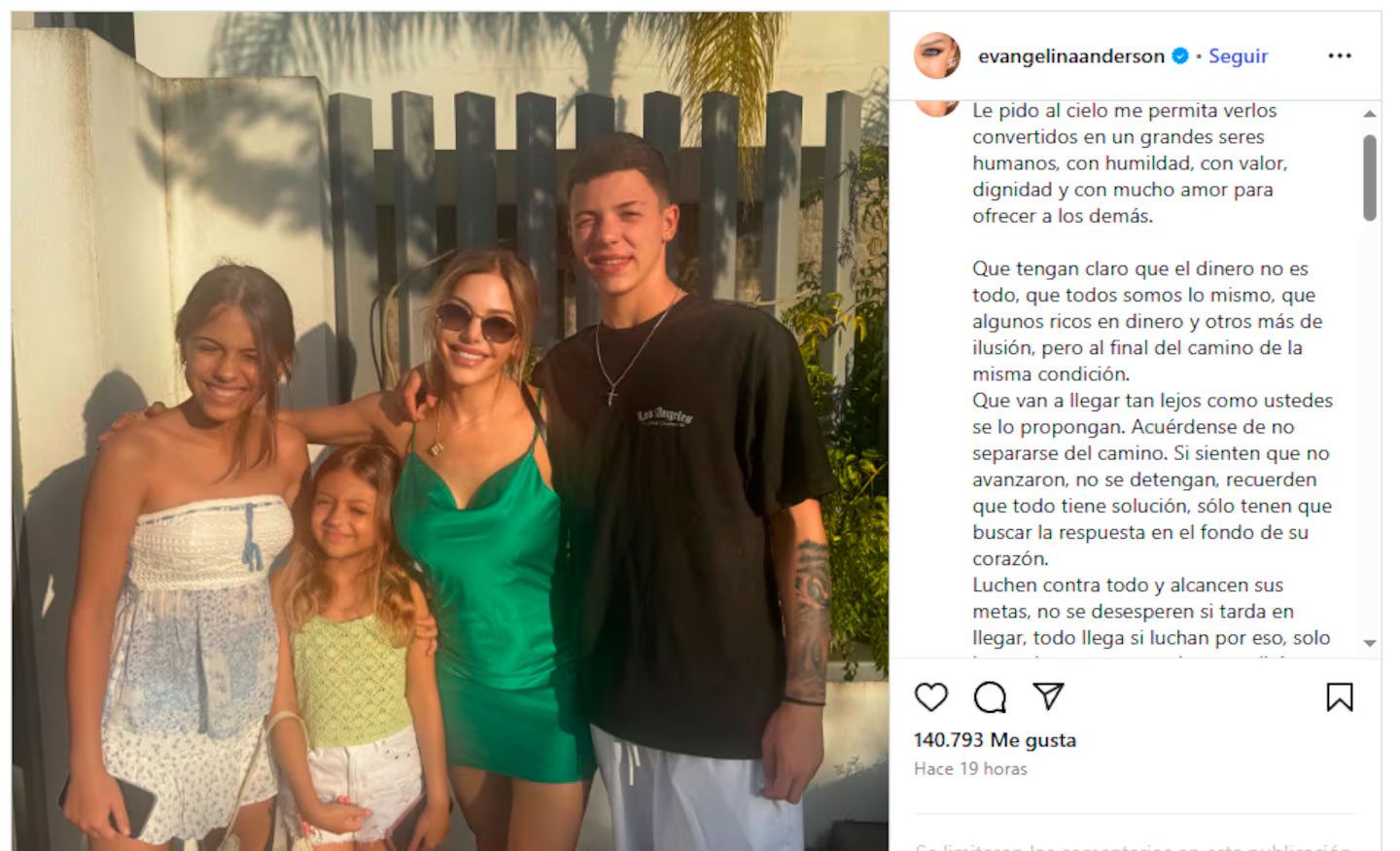Click the family photo of the post

pos(450,431)
